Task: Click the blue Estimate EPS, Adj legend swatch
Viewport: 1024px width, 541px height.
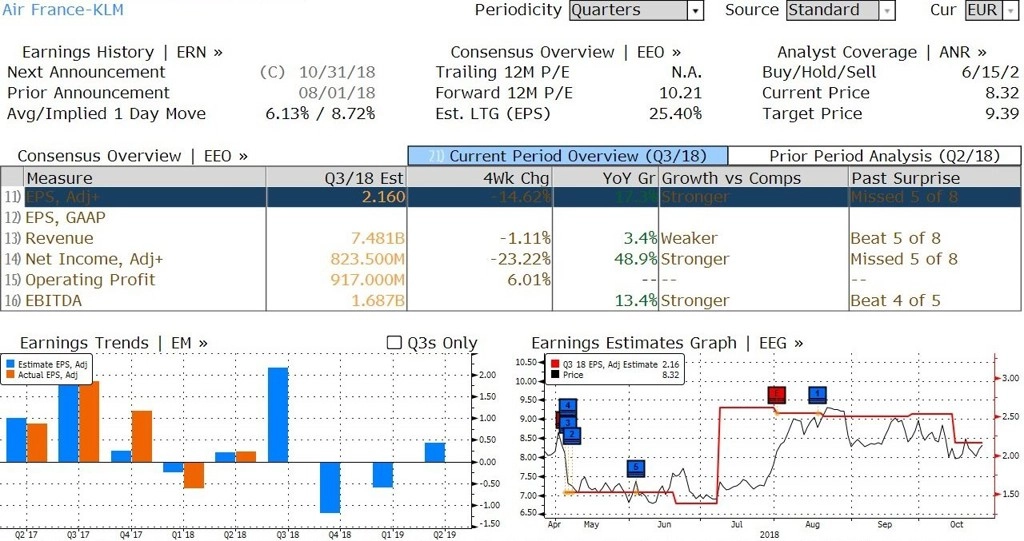Action: pos(11,365)
